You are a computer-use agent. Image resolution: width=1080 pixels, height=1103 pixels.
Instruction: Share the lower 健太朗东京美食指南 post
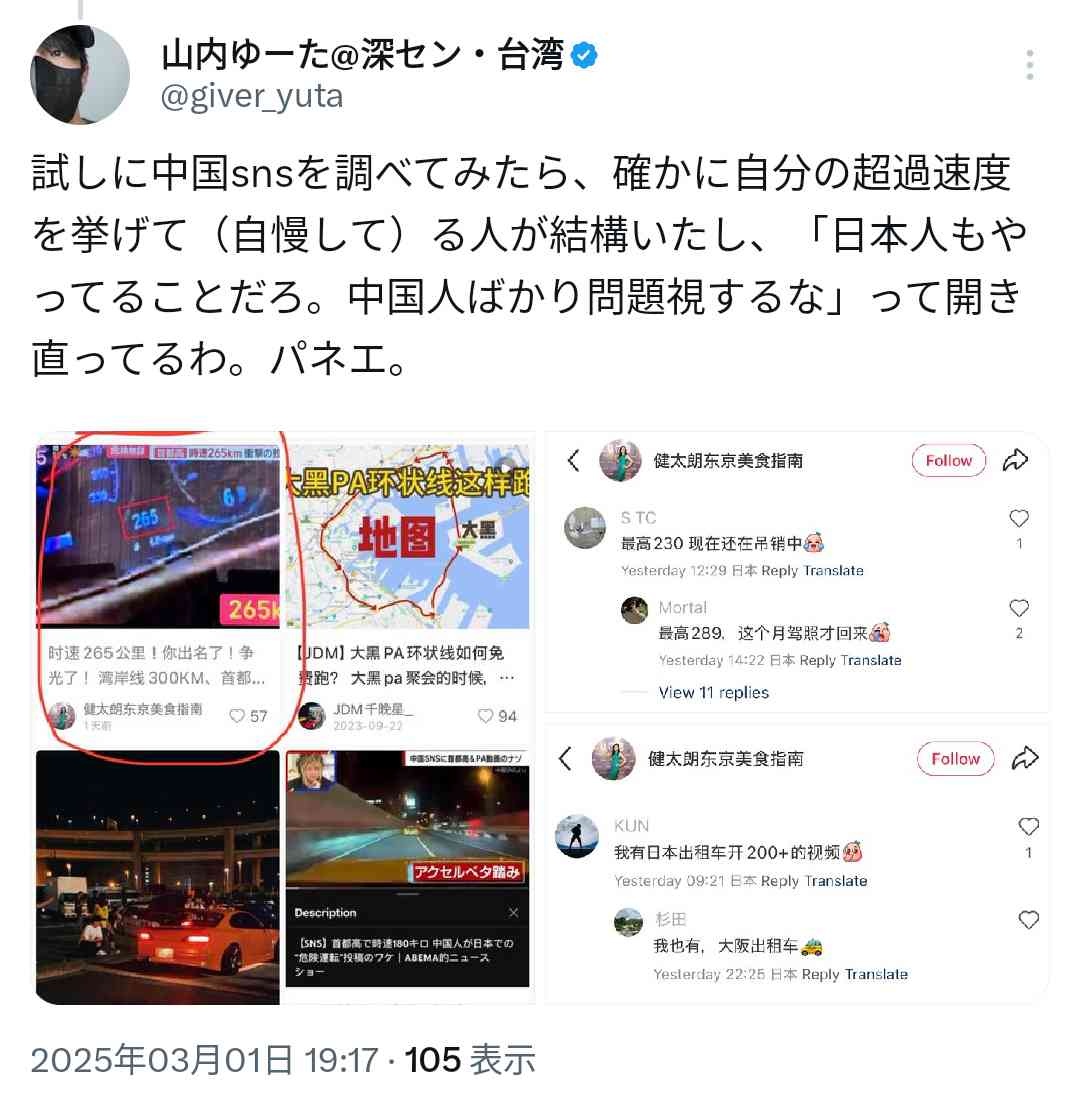(1024, 758)
